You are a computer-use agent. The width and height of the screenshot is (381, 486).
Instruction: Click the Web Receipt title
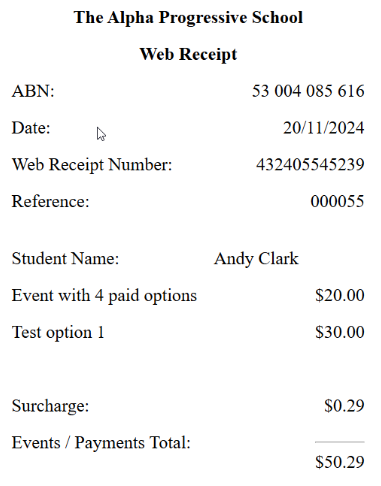[188, 54]
